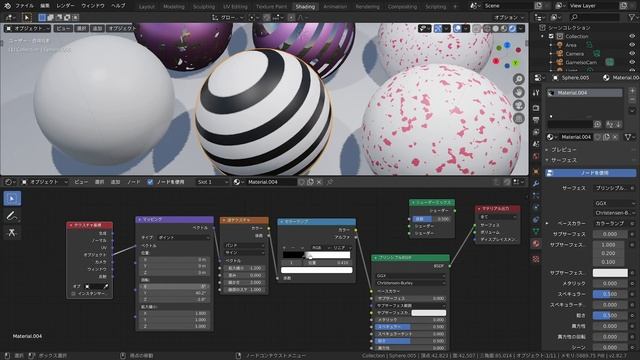Select the node editor Links Cut tool
Image resolution: width=640 pixels, height=360 pixels.
point(12,233)
